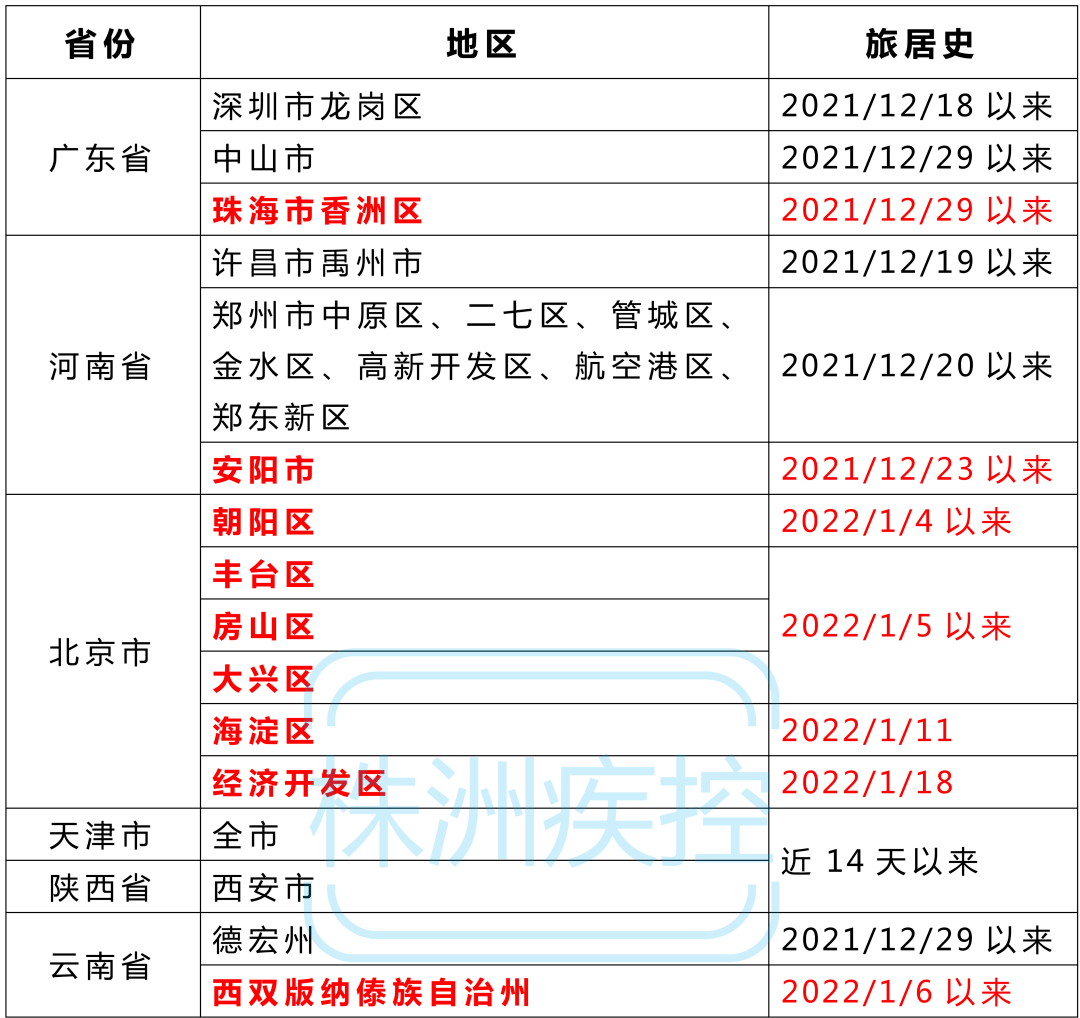Click the red 安阳市 entry
Image resolution: width=1080 pixels, height=1018 pixels.
click(264, 470)
